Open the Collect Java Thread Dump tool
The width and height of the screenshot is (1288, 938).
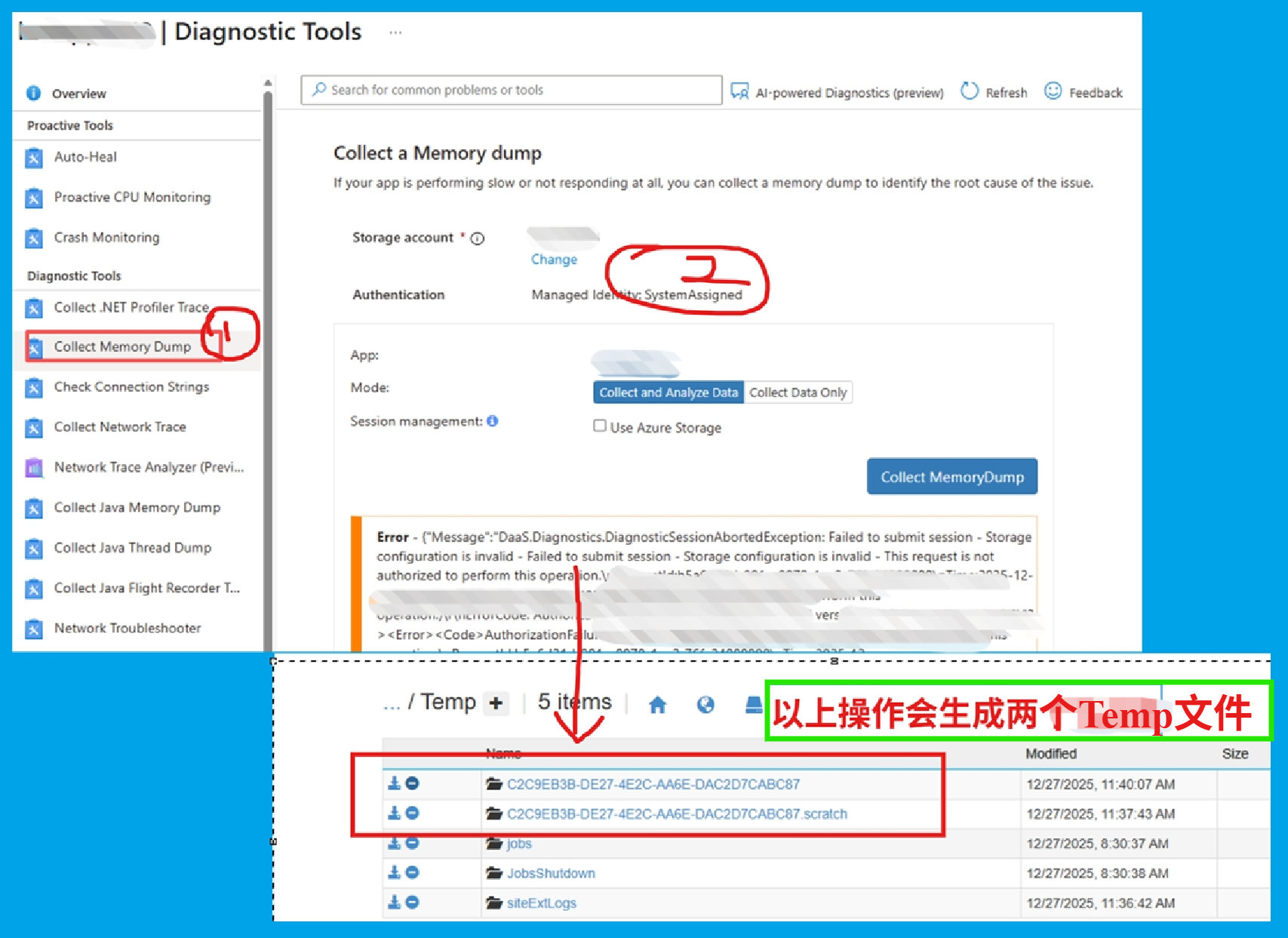(132, 547)
